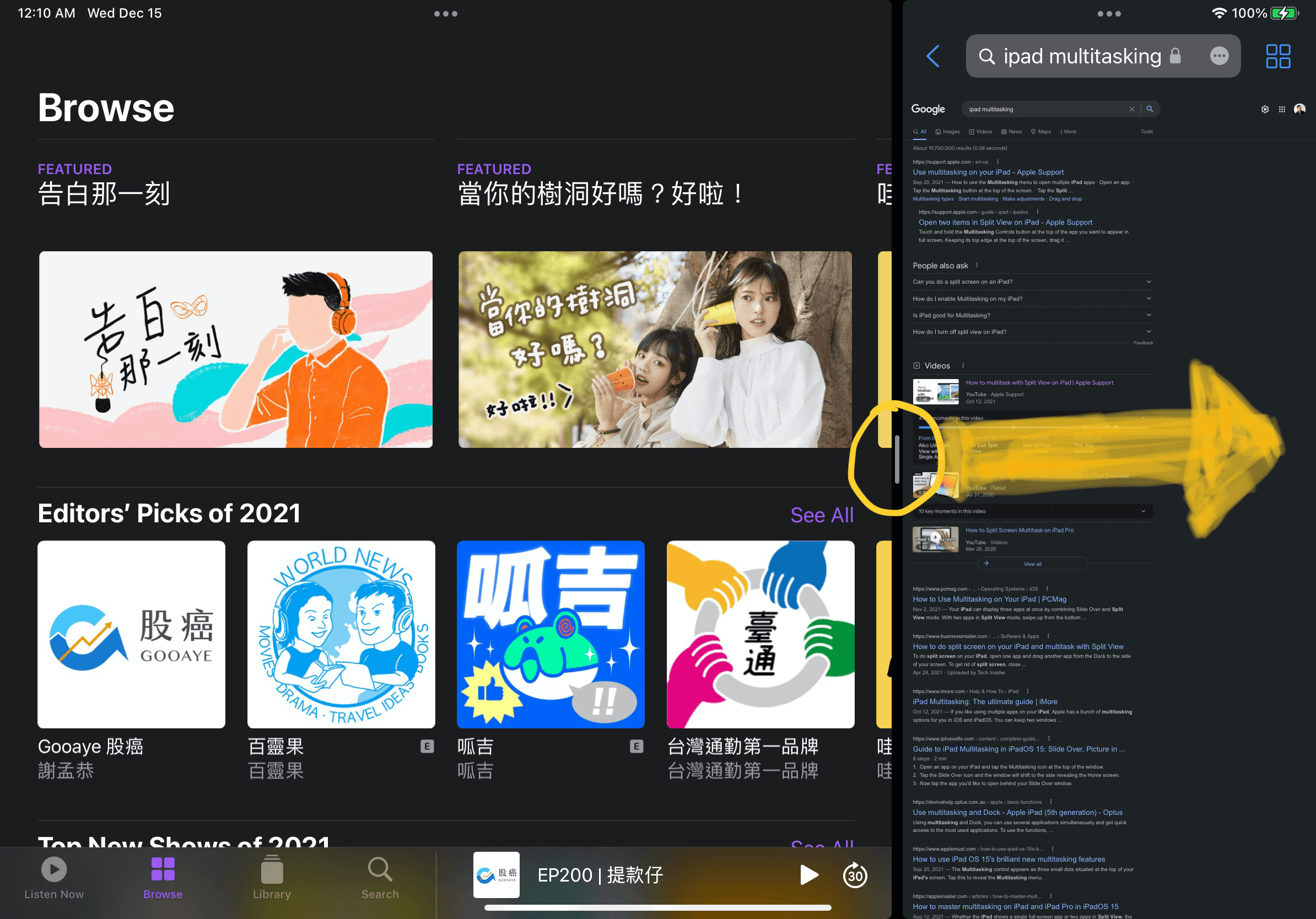The height and width of the screenshot is (919, 1316).
Task: Select the Browse tab in Podcasts
Action: coord(163,878)
